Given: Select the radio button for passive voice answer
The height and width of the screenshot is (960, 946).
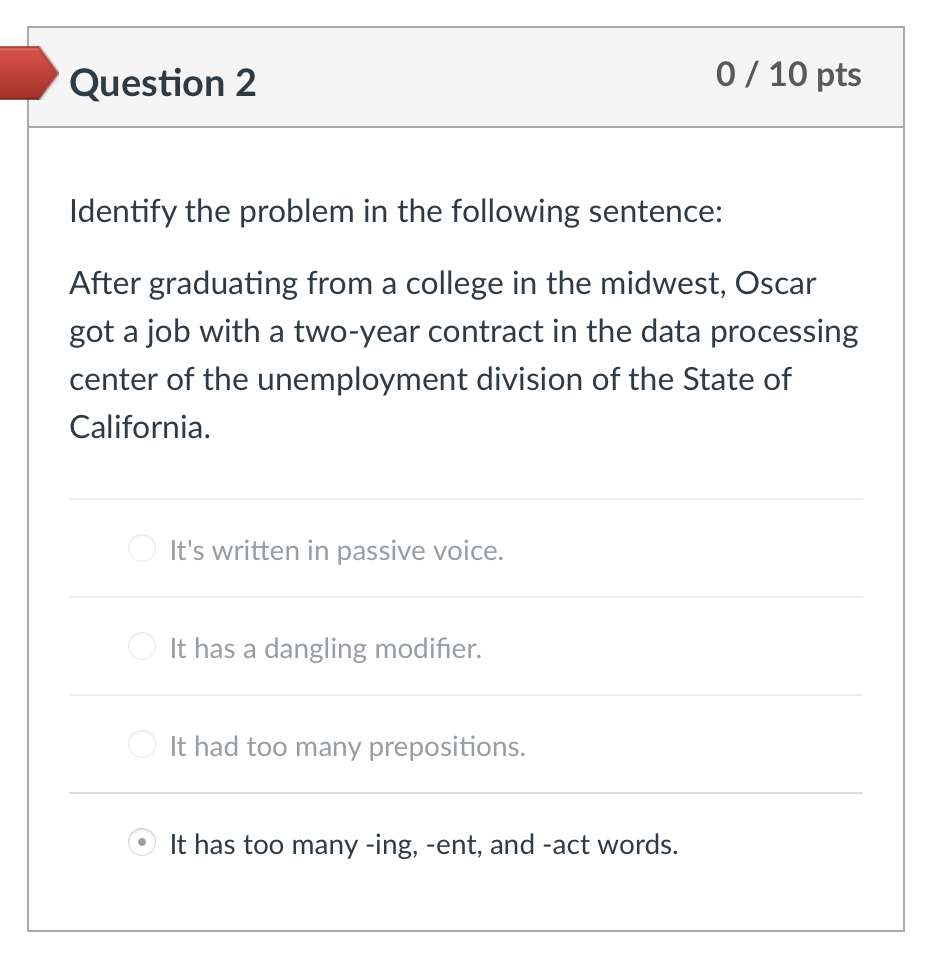Looking at the screenshot, I should click(x=142, y=548).
